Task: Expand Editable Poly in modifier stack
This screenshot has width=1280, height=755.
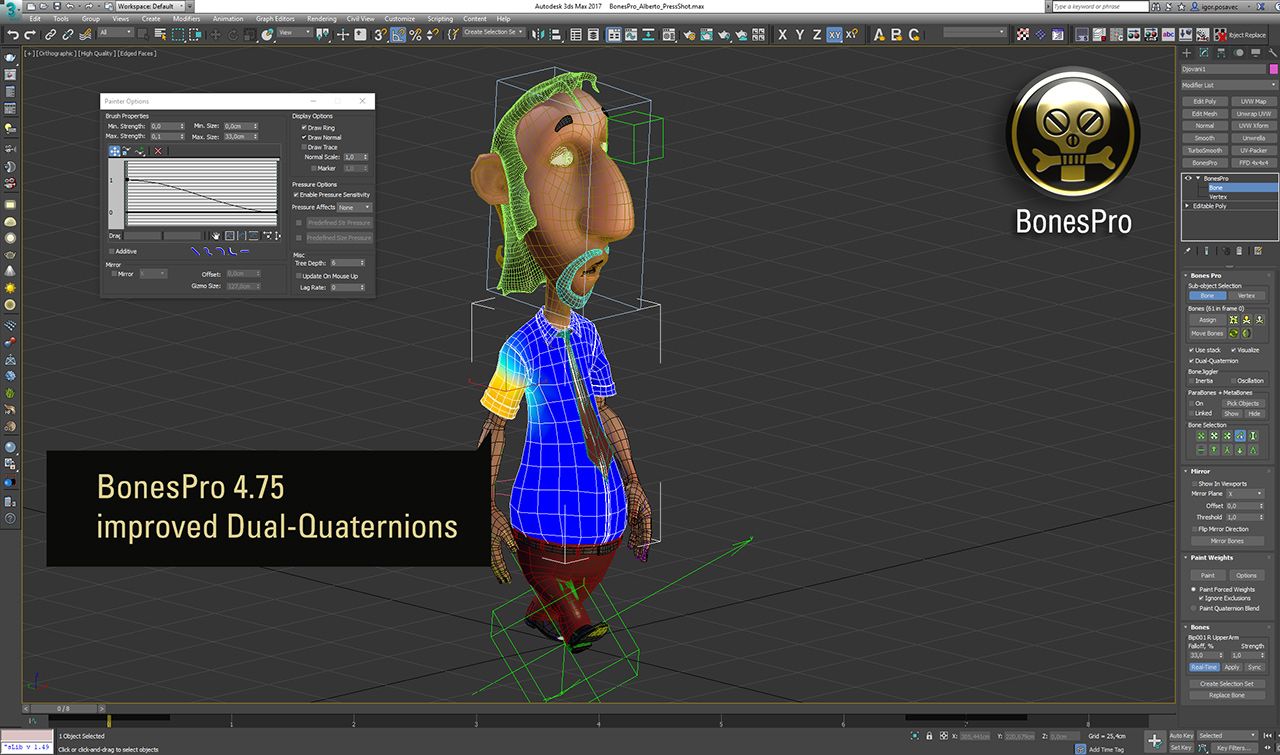Action: coord(1188,206)
